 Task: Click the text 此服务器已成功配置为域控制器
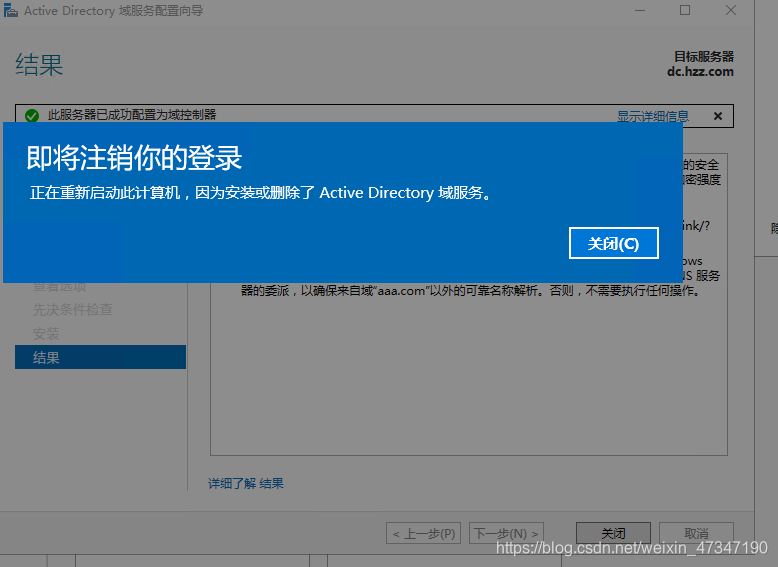pyautogui.click(x=132, y=115)
